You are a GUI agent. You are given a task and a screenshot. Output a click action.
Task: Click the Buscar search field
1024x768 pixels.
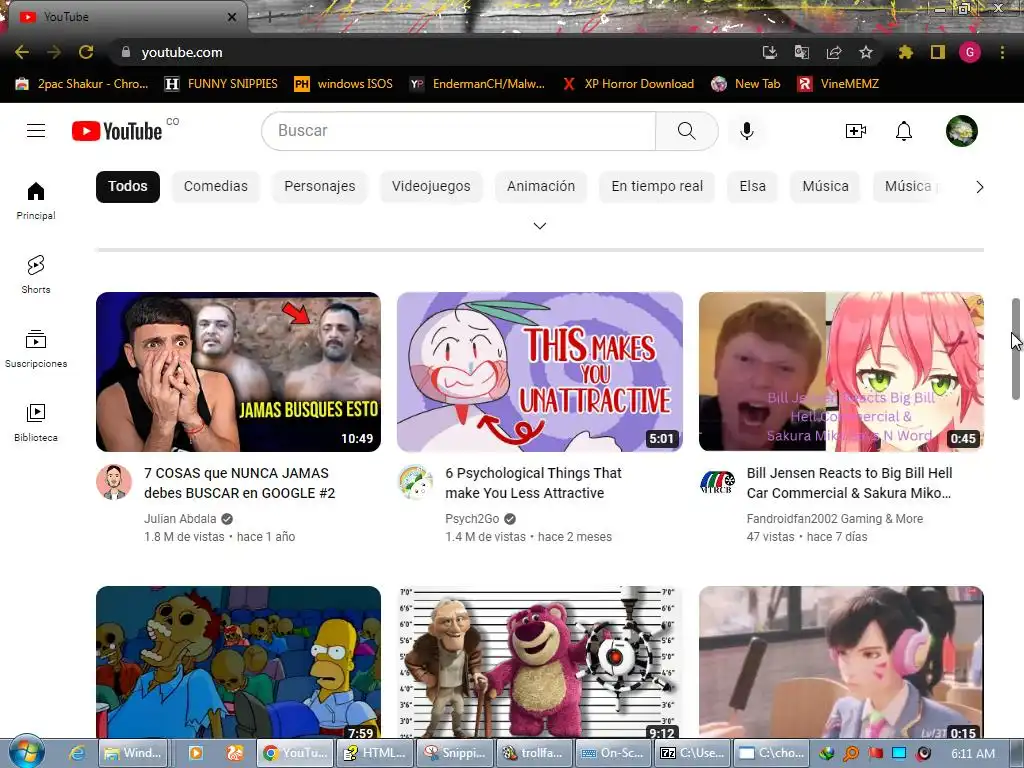click(458, 131)
